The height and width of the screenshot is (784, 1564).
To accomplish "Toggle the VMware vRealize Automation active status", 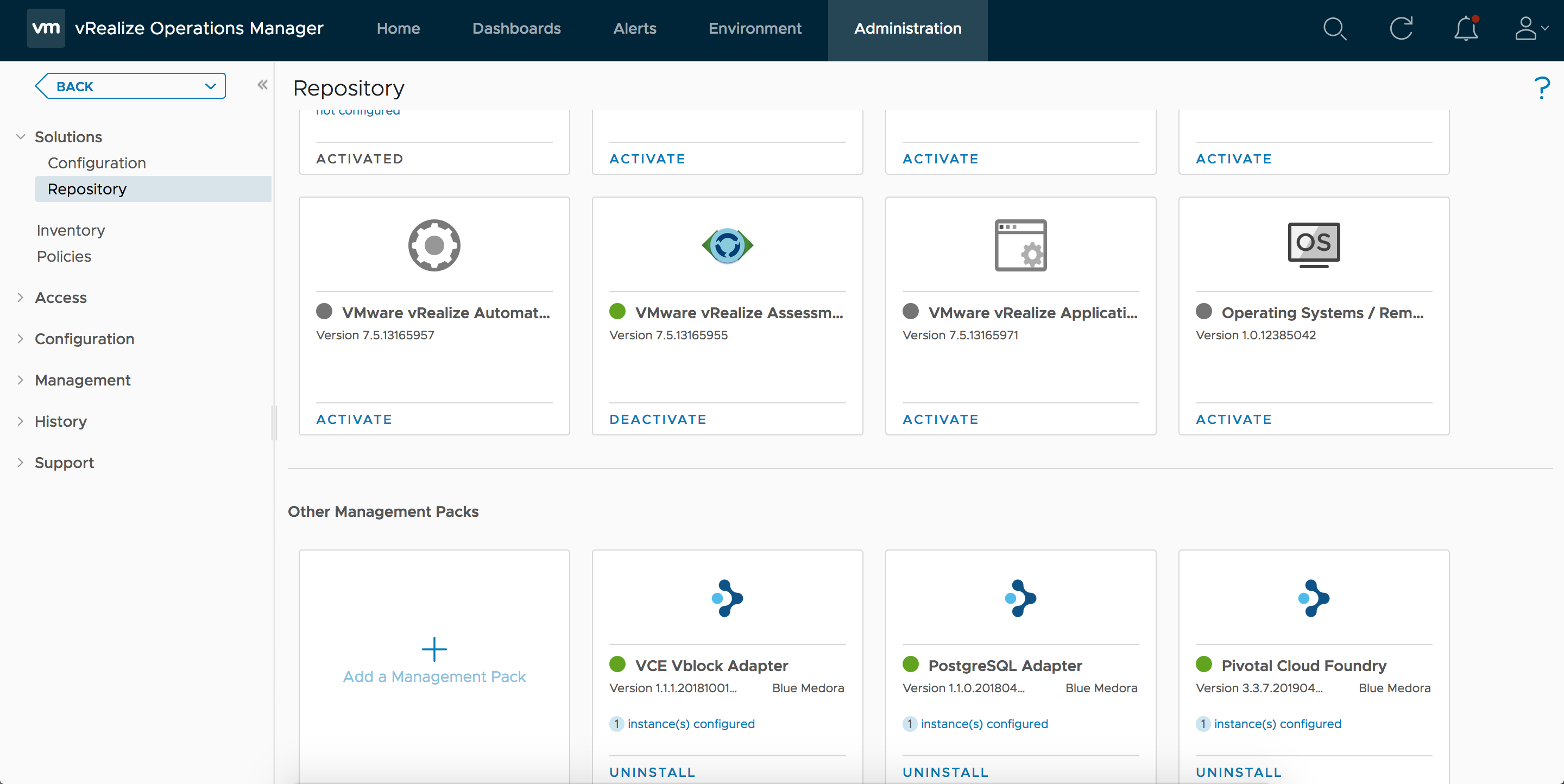I will tap(353, 418).
